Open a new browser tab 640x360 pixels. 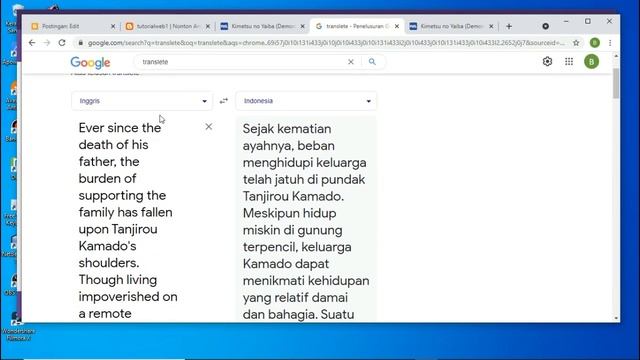tap(509, 26)
